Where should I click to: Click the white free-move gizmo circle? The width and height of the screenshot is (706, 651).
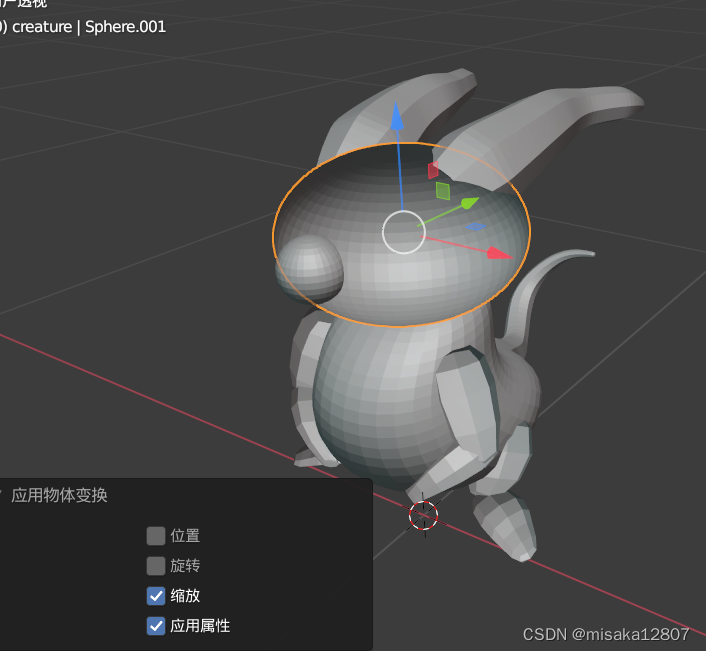403,232
